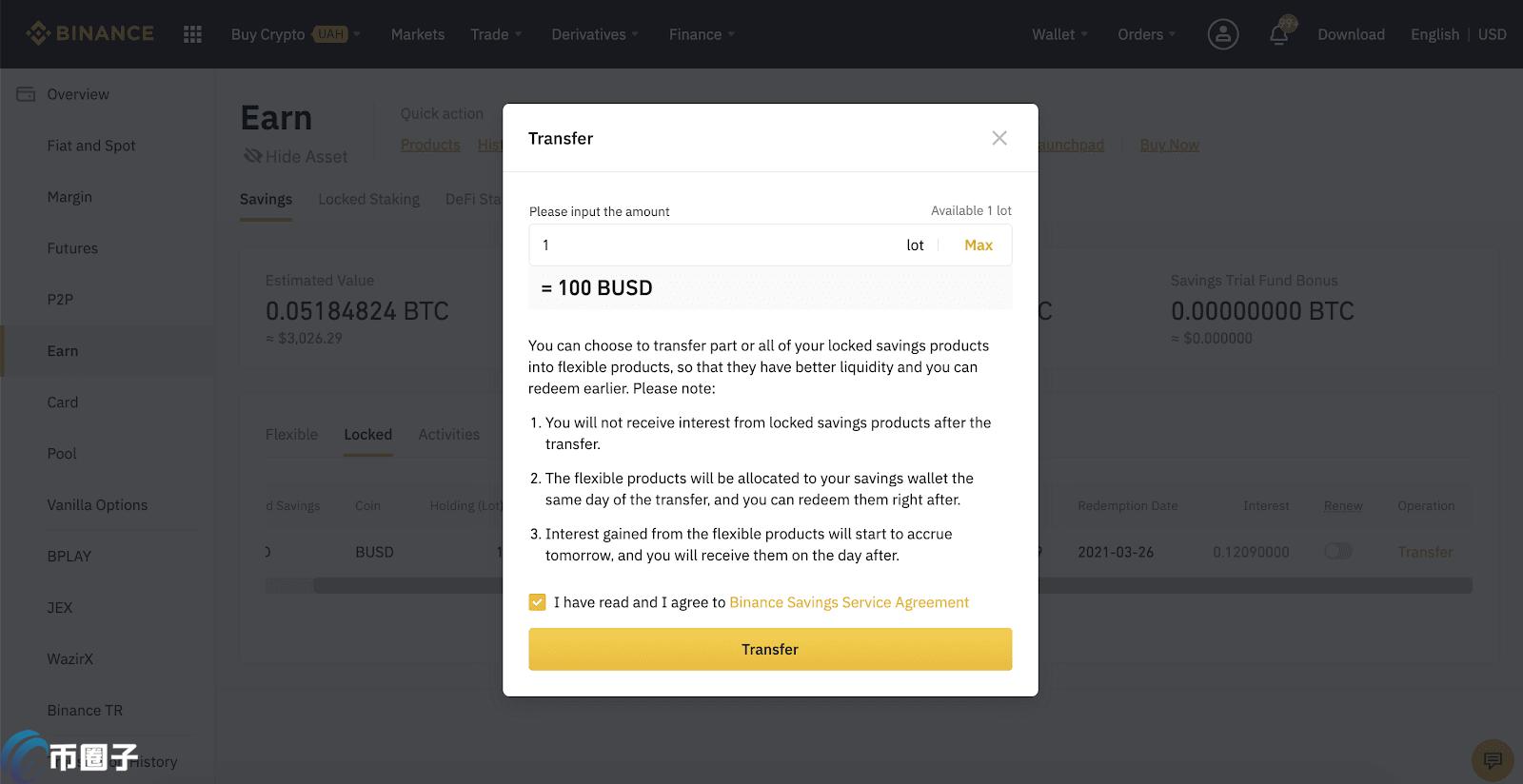The width and height of the screenshot is (1523, 784).
Task: Click the Hide Asset eye icon
Action: pyautogui.click(x=252, y=156)
